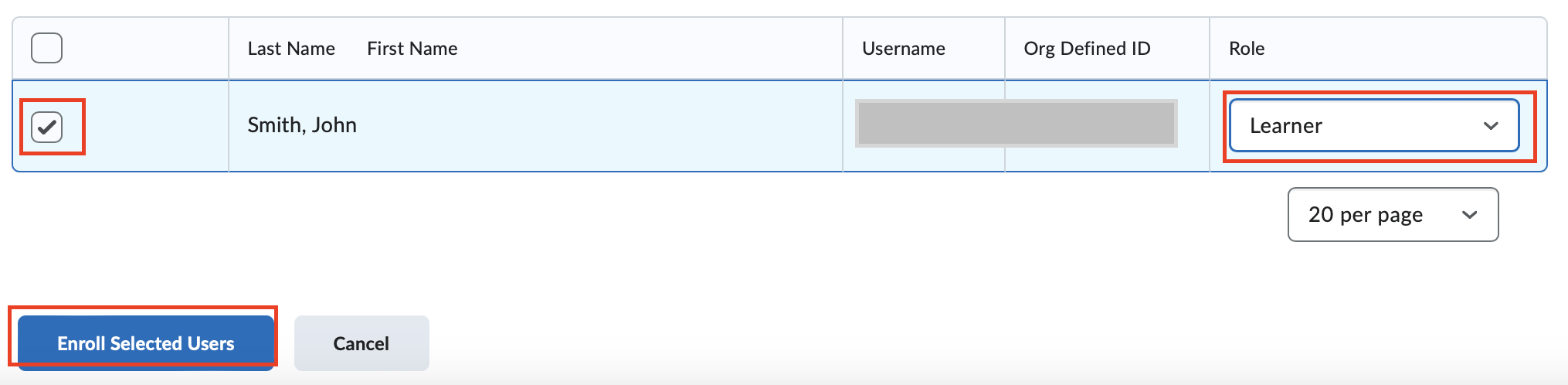The width and height of the screenshot is (1568, 385).
Task: Click the Learner text in role selector
Action: point(1286,126)
